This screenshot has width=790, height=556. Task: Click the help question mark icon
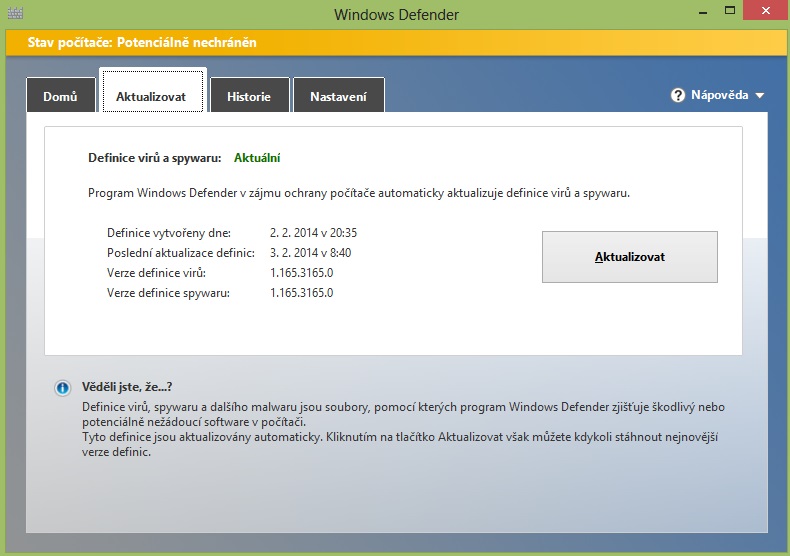click(678, 95)
